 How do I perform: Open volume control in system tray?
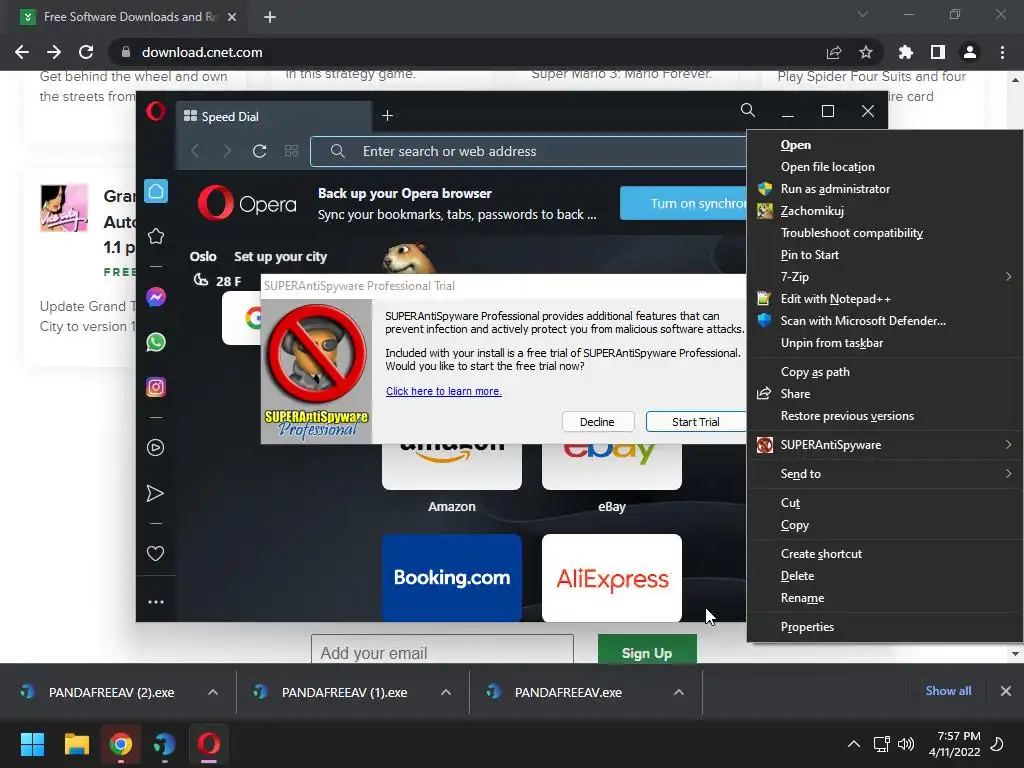[906, 744]
